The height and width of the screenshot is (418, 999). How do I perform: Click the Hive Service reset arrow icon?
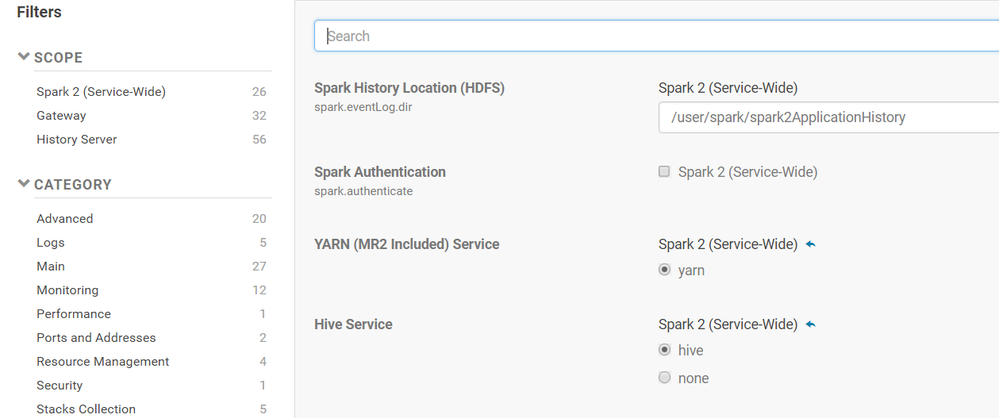pos(810,324)
